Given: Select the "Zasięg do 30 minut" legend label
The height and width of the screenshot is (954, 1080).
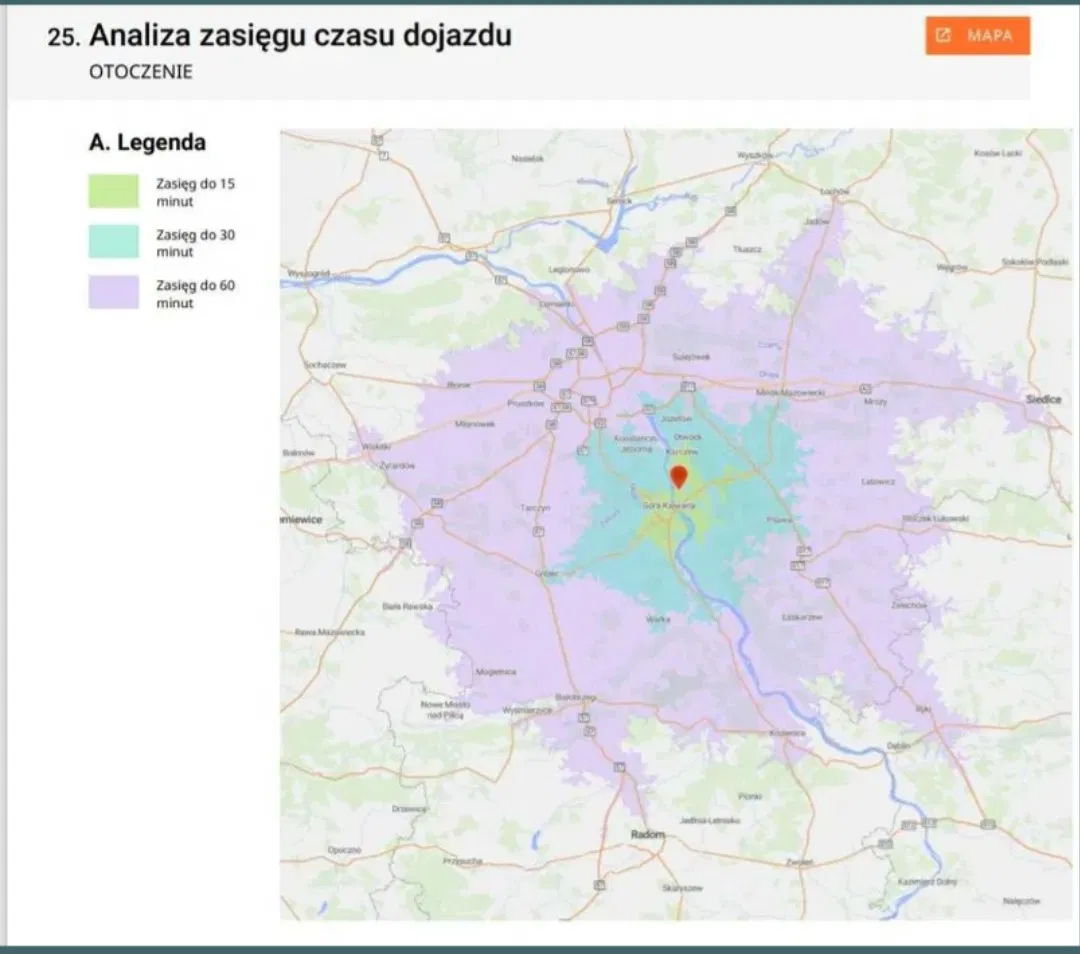Looking at the screenshot, I should pos(195,243).
